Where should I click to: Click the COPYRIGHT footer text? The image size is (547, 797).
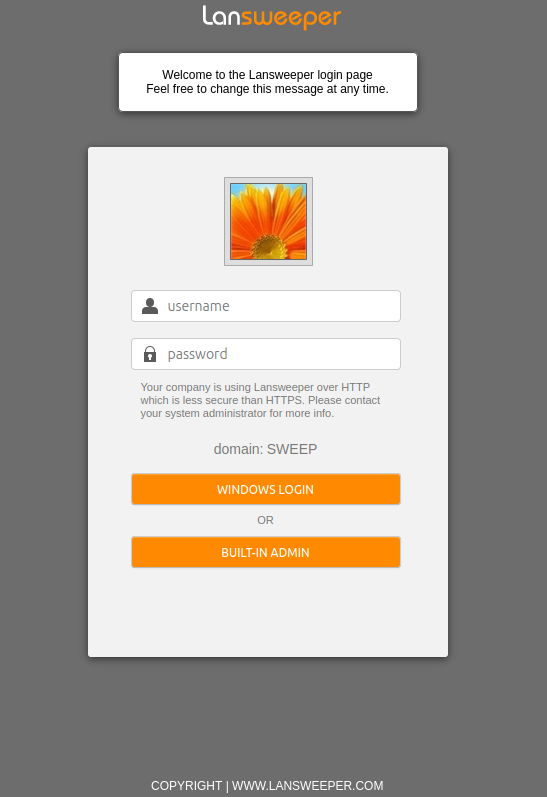pyautogui.click(x=187, y=785)
